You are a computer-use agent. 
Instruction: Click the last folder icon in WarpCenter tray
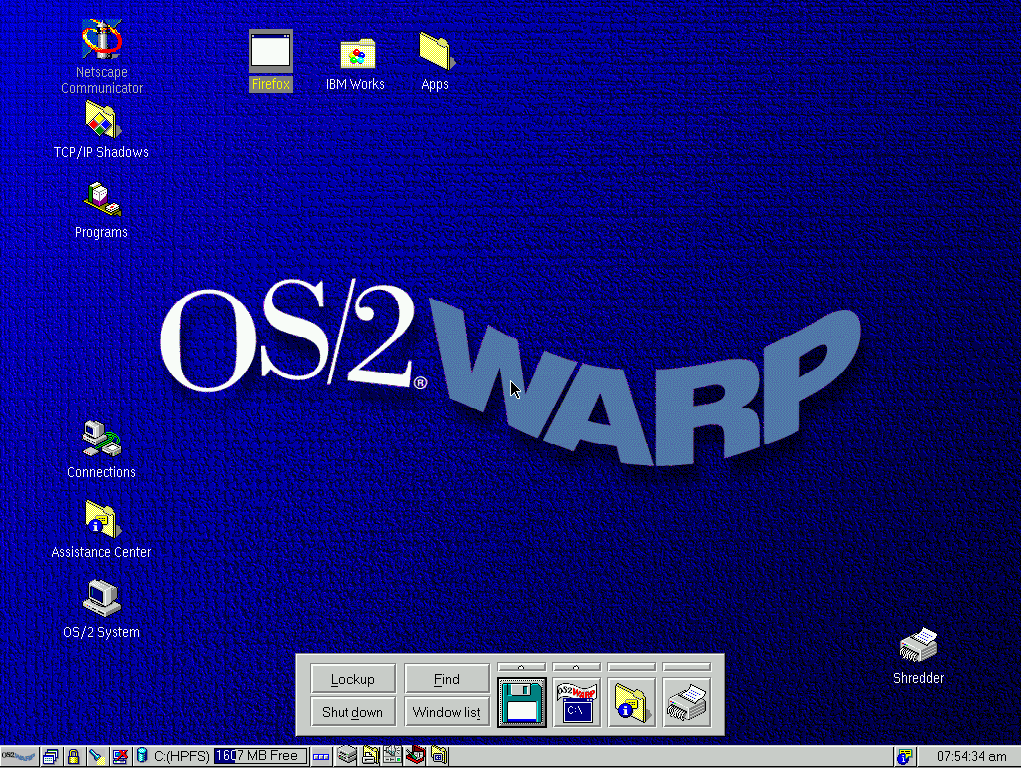pyautogui.click(x=440, y=756)
